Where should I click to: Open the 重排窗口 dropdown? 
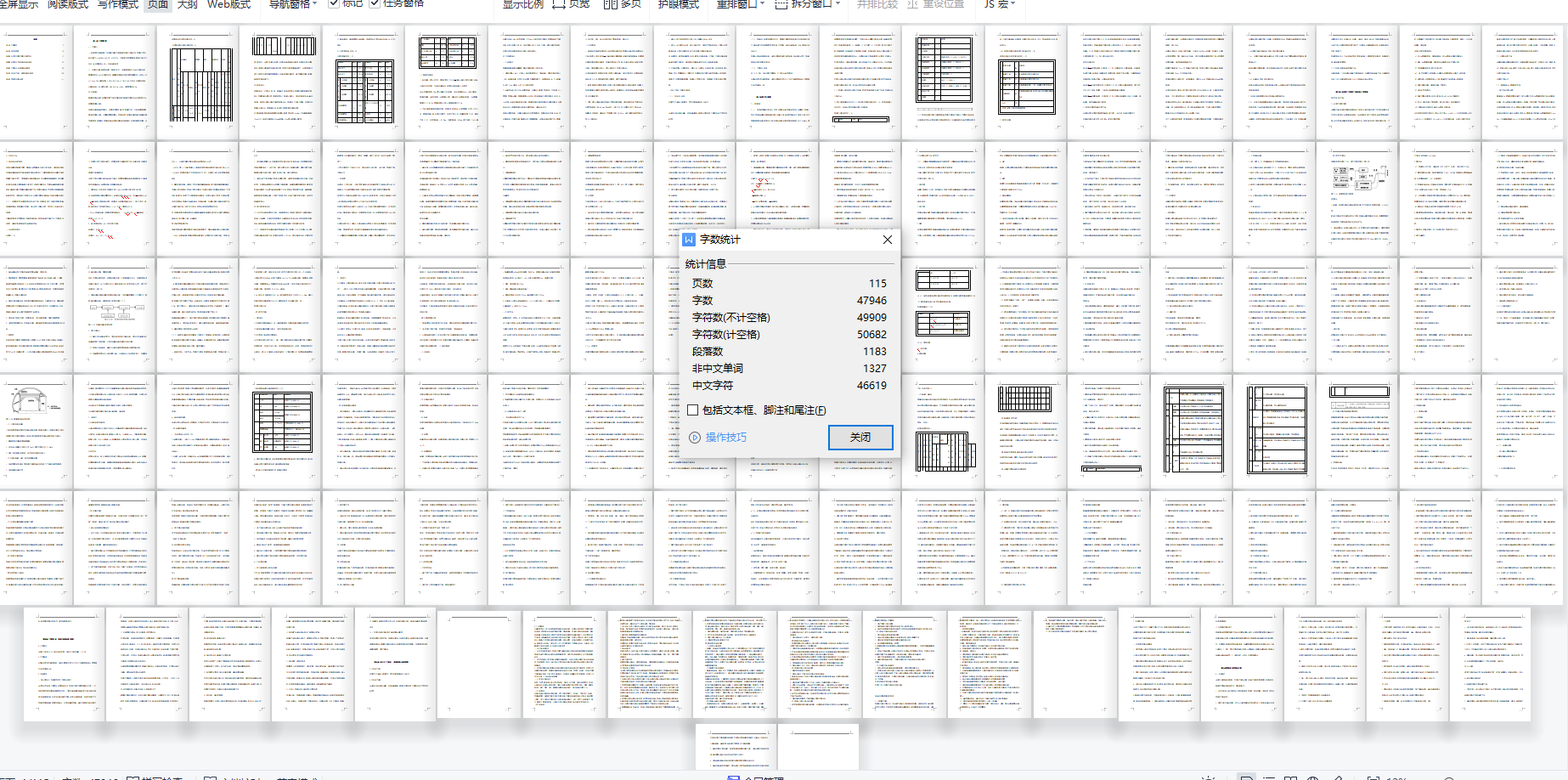[740, 4]
